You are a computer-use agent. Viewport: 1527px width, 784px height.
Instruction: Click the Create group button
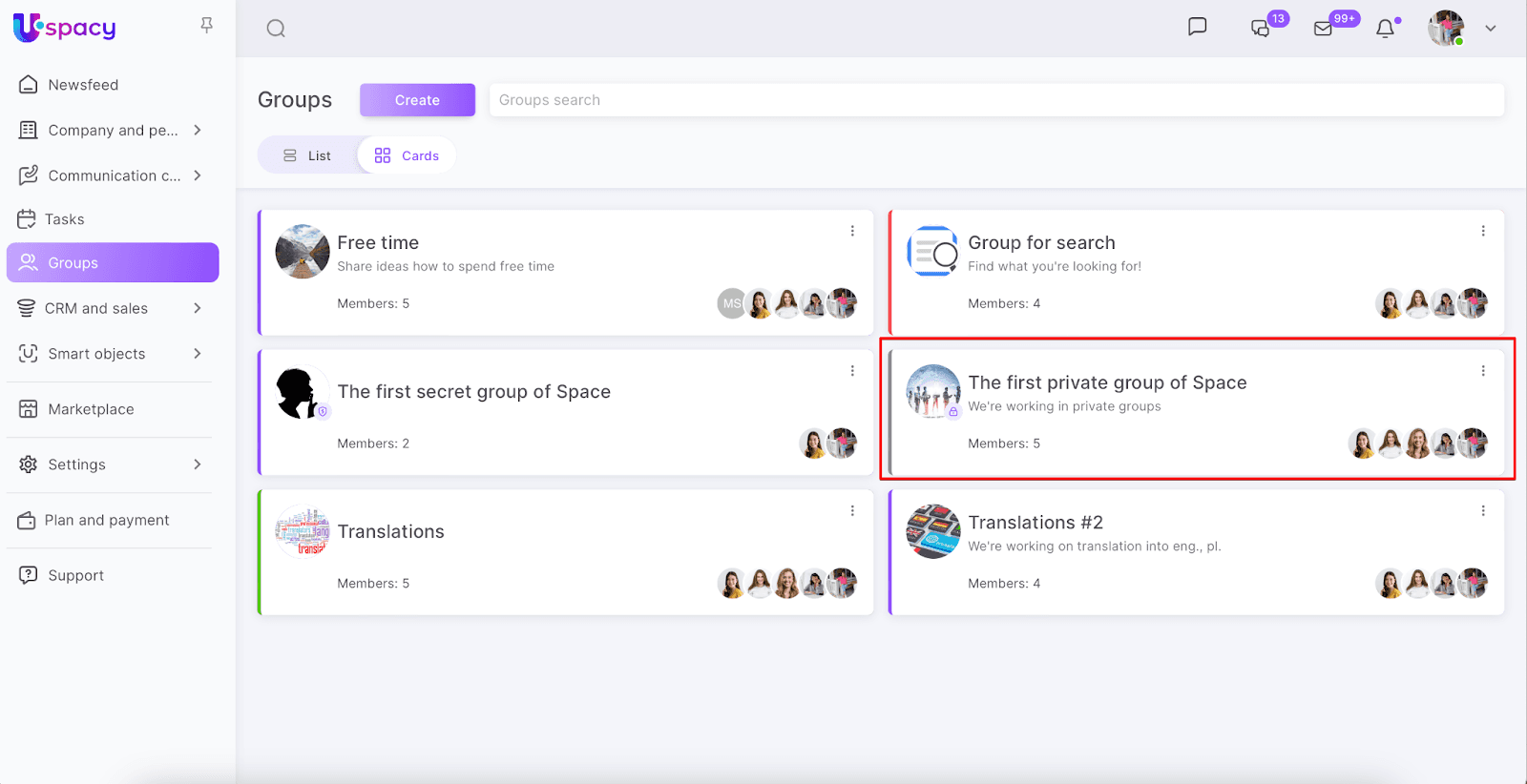point(417,100)
